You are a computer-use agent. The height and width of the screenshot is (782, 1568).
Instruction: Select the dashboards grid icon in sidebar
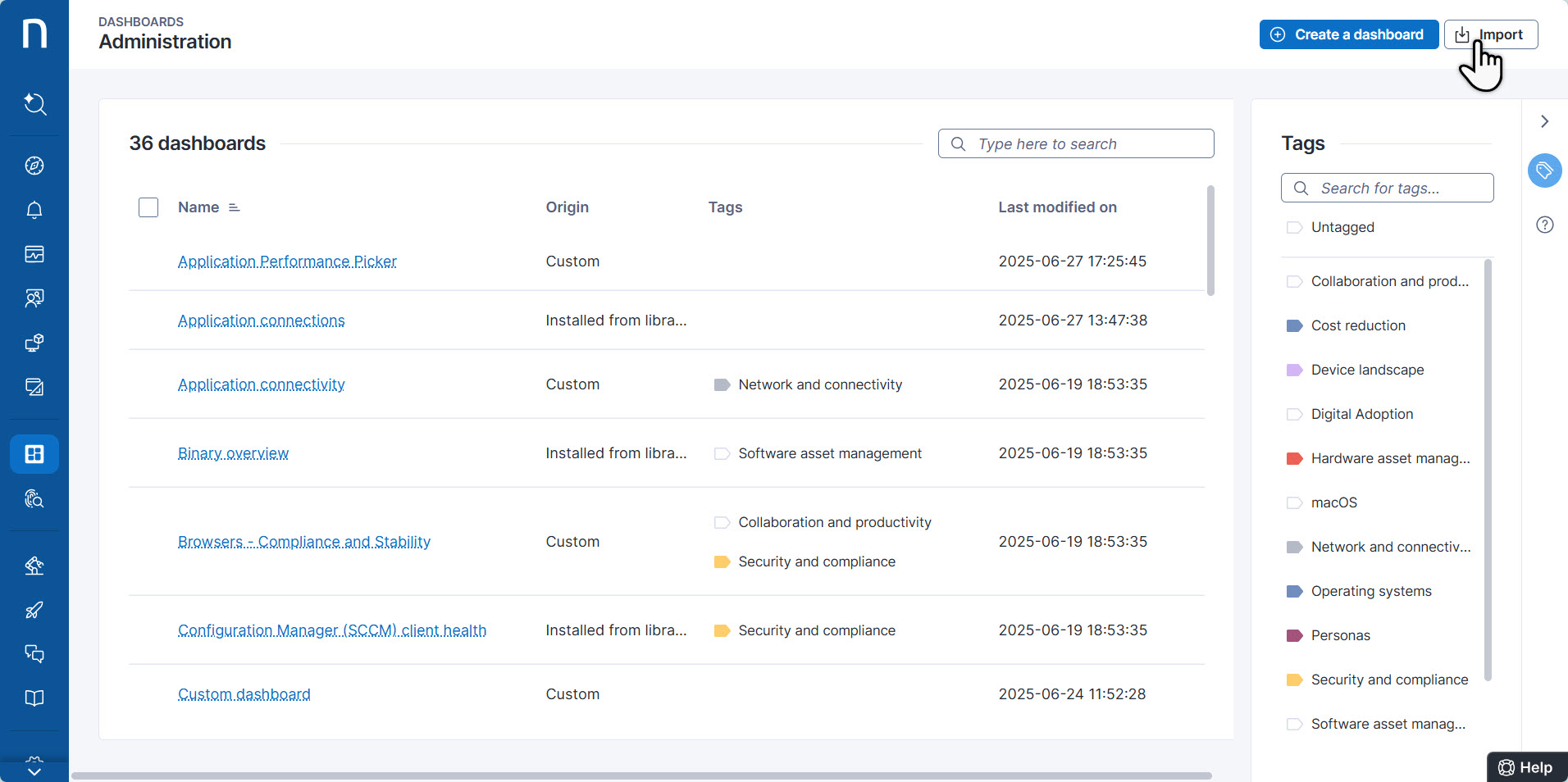(34, 454)
